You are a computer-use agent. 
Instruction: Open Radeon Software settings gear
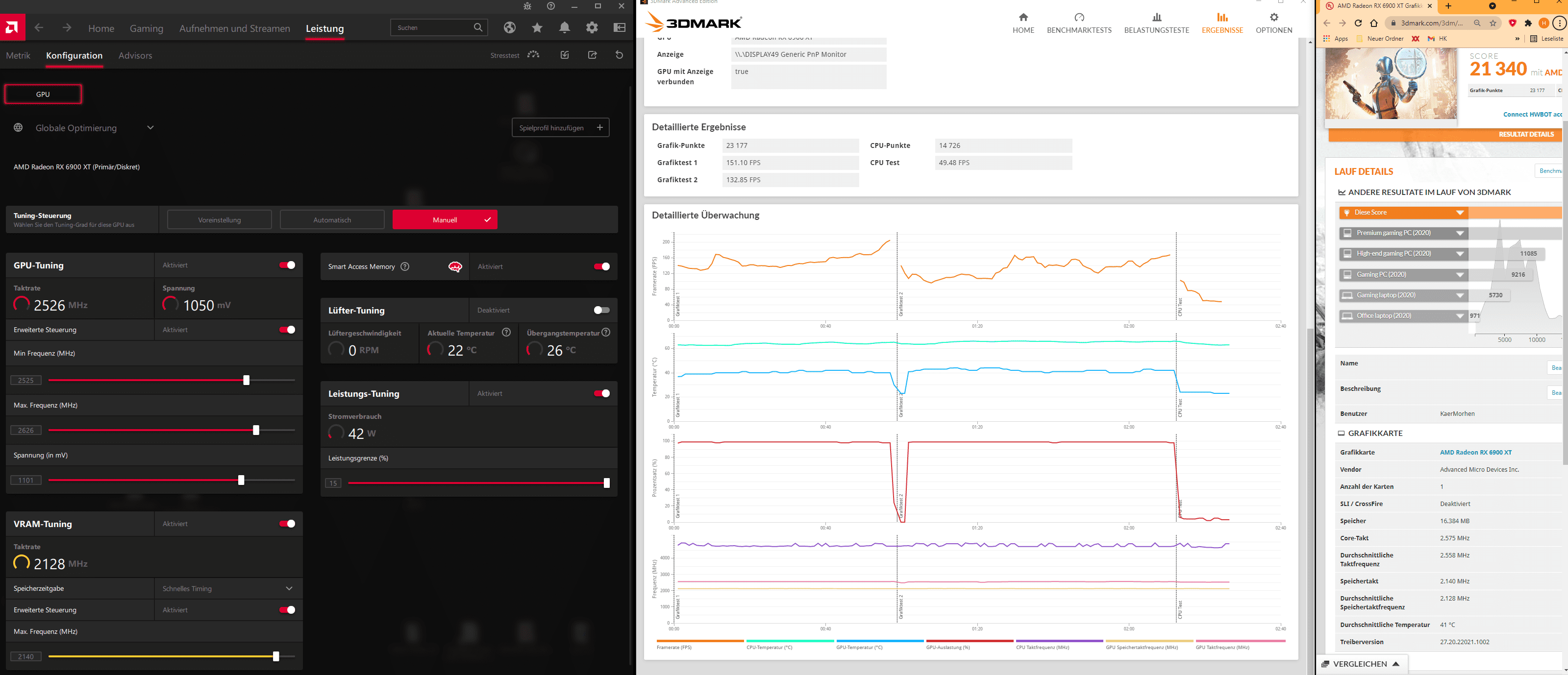[x=592, y=27]
